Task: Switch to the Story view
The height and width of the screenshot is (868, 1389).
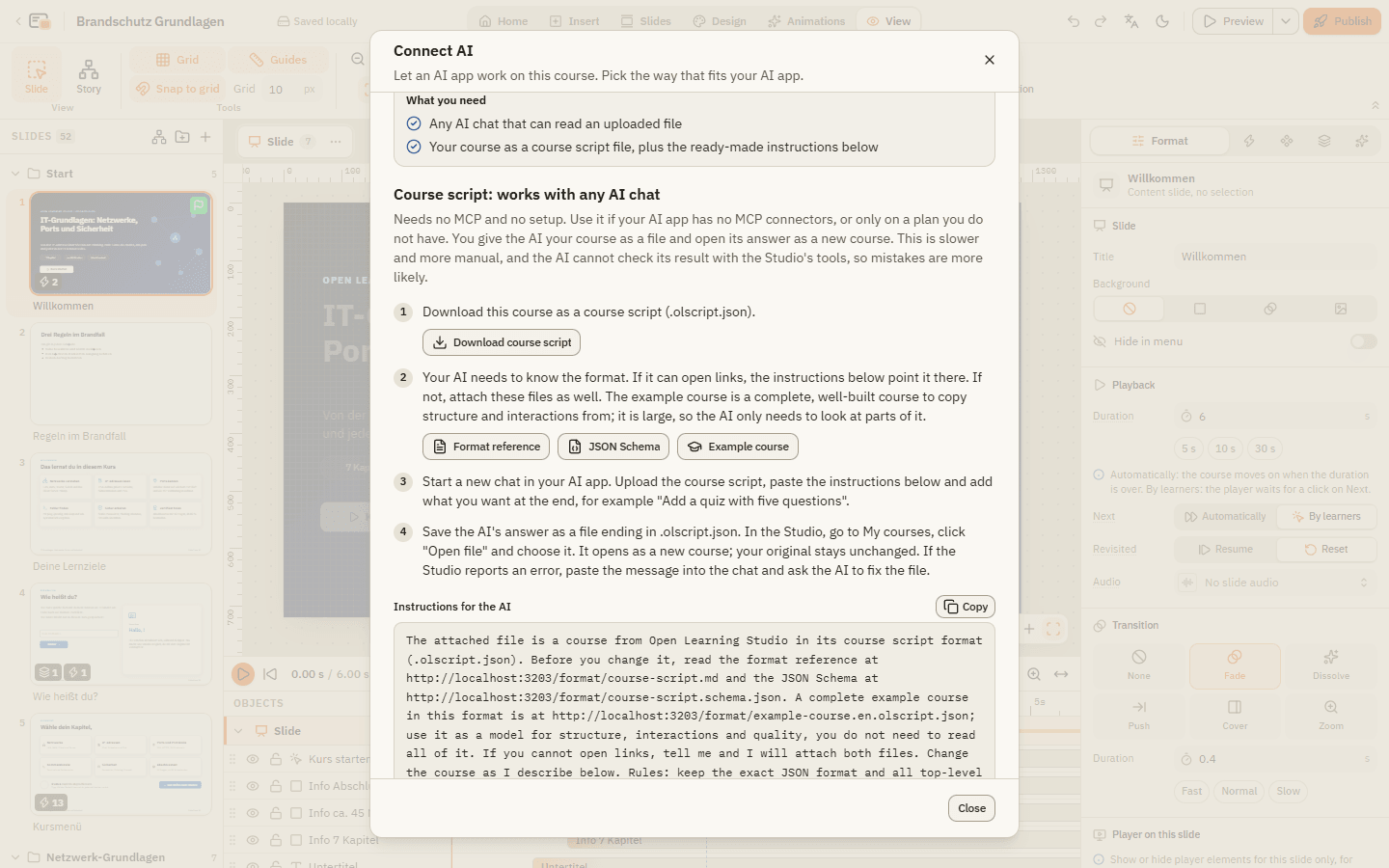Action: [89, 75]
